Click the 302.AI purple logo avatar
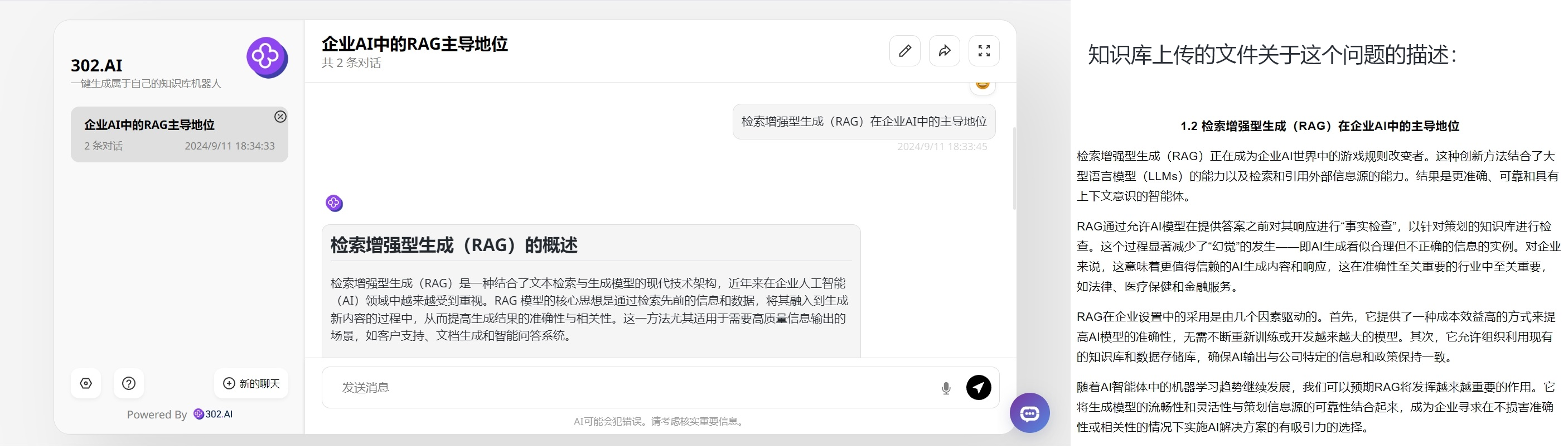This screenshot has height=448, width=1568. tap(267, 58)
